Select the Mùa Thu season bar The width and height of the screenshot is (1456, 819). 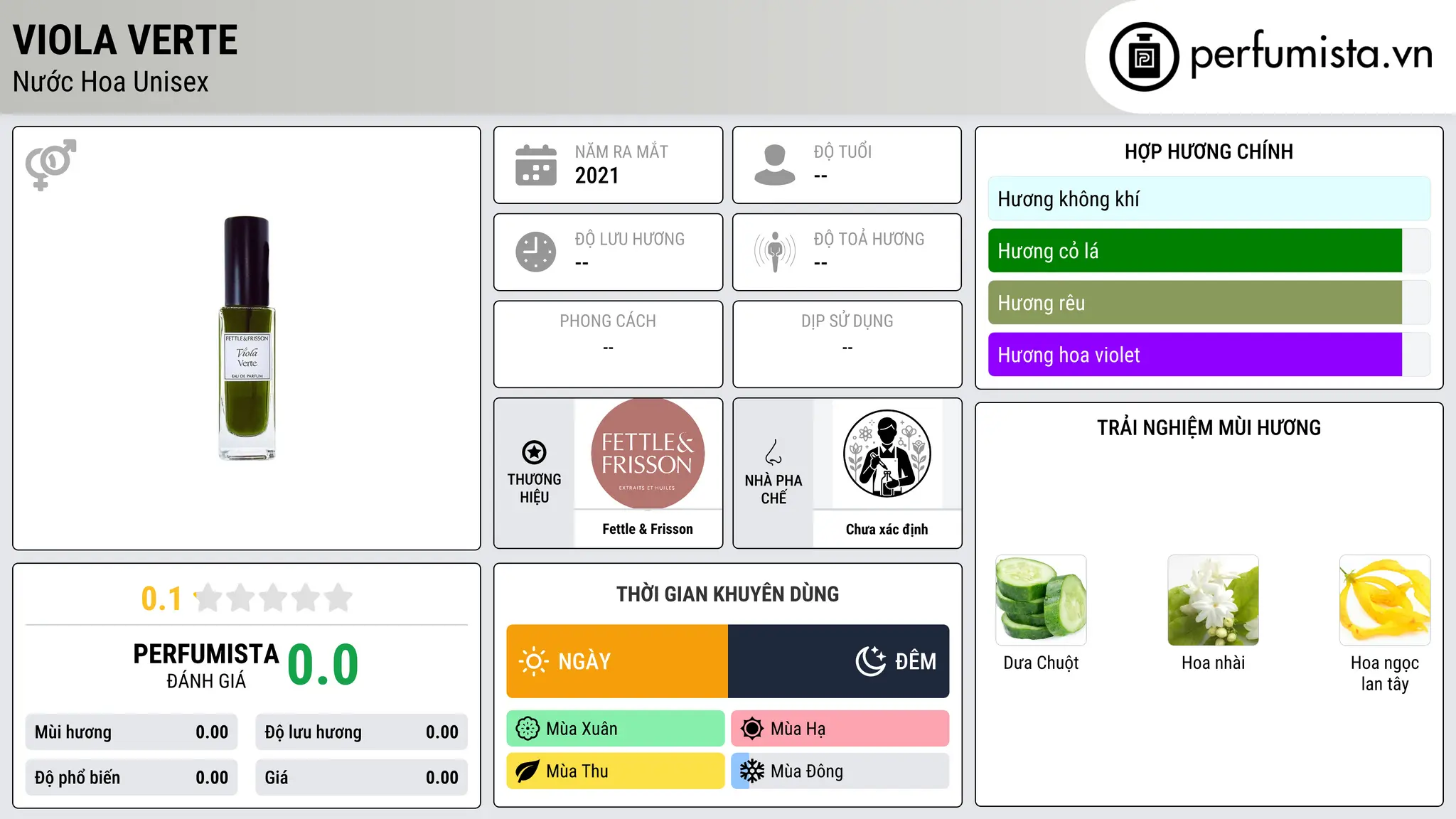[616, 771]
